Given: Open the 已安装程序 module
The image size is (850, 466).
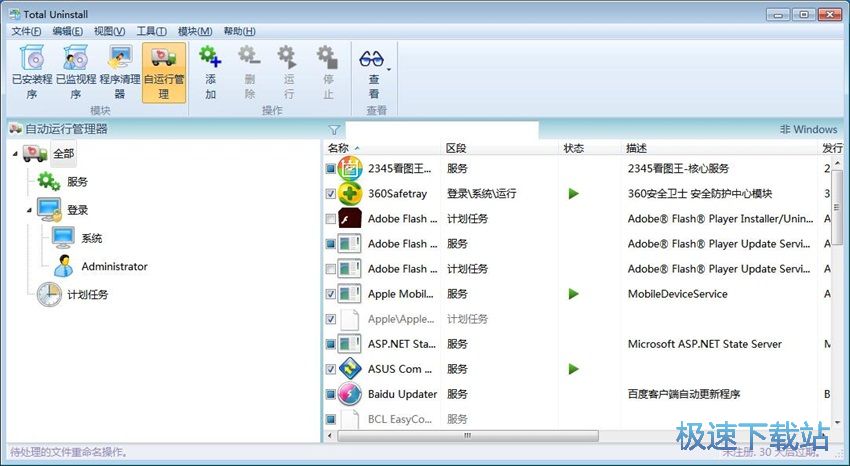Looking at the screenshot, I should [x=32, y=73].
